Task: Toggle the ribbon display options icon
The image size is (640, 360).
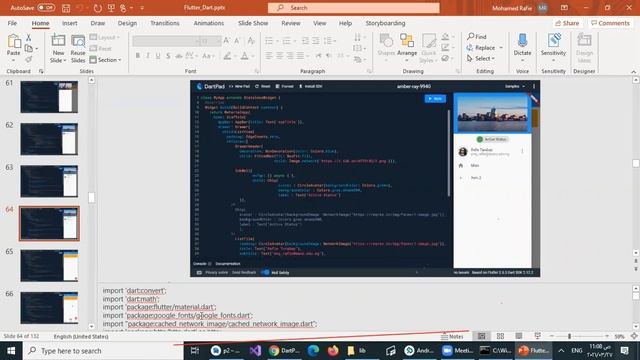Action: (x=564, y=8)
